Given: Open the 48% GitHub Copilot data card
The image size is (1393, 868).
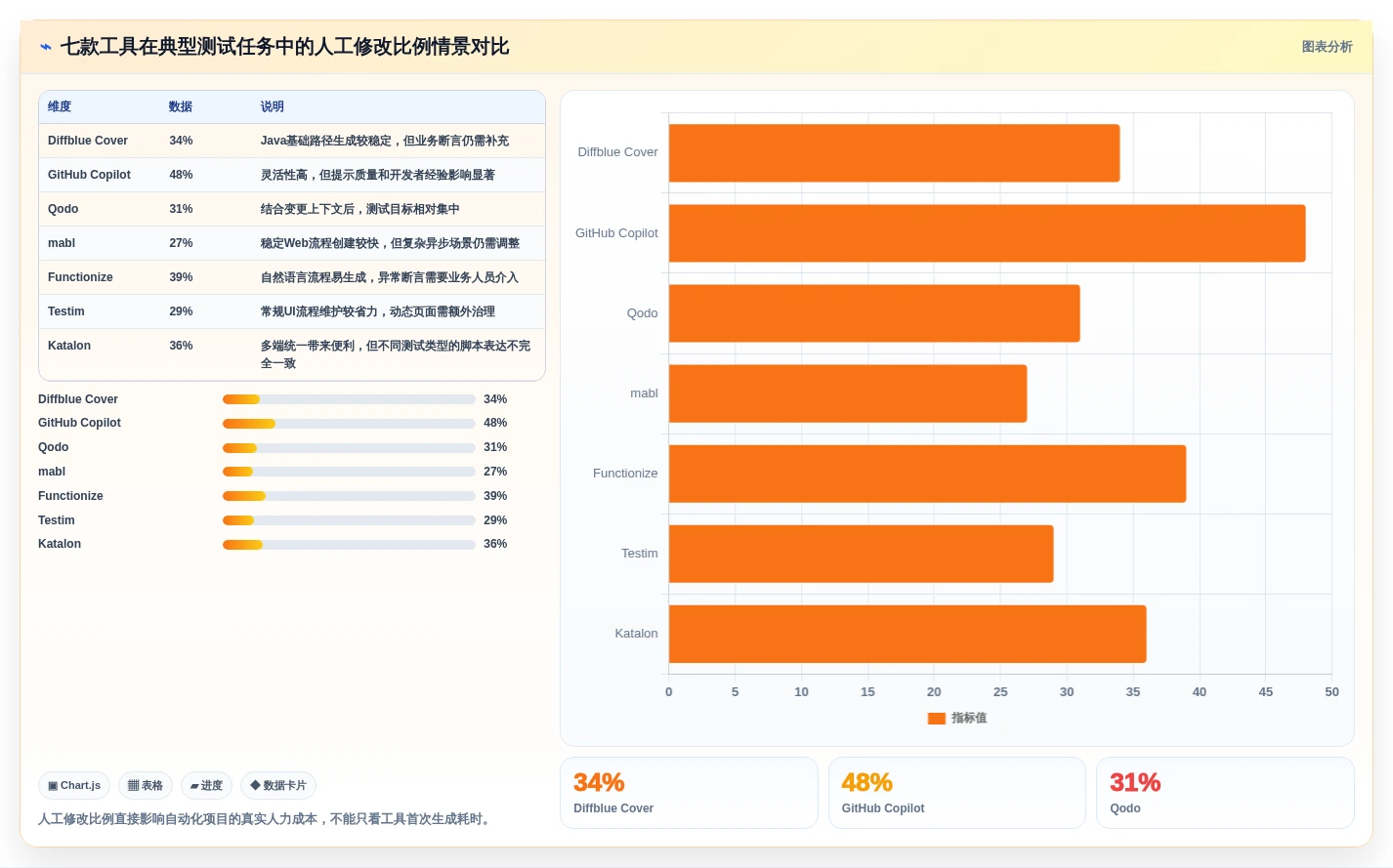Looking at the screenshot, I should pos(957,793).
